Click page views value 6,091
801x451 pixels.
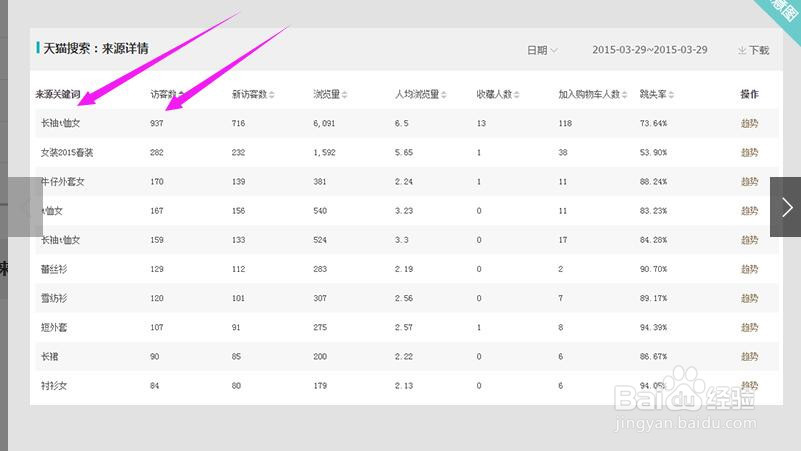324,123
